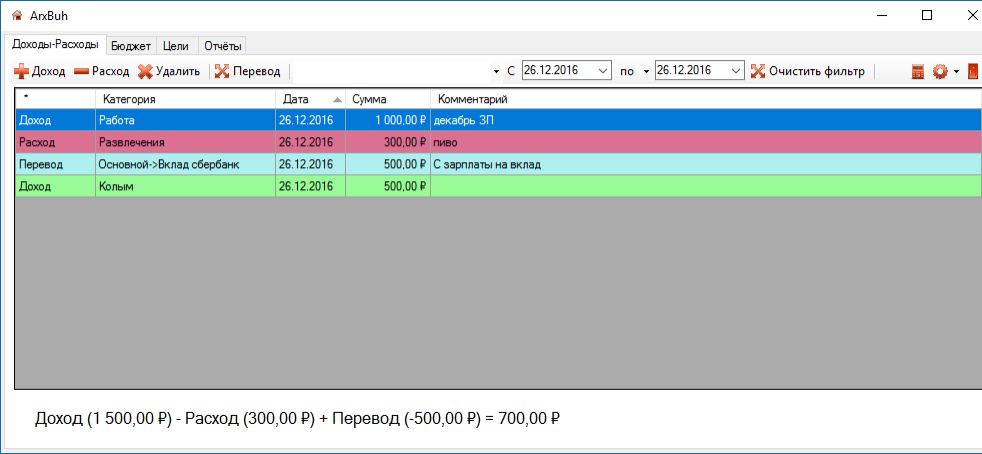The height and width of the screenshot is (454, 982).
Task: Go to the Цели tab
Action: (176, 45)
